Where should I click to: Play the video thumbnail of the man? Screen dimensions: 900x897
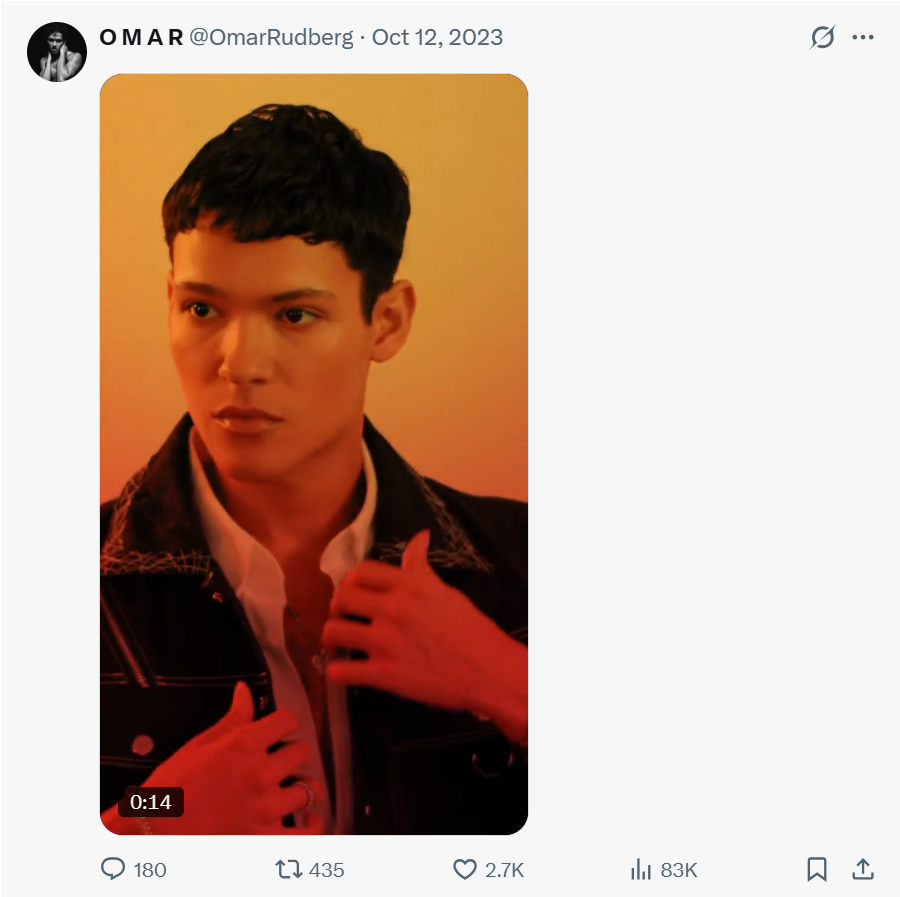point(314,454)
